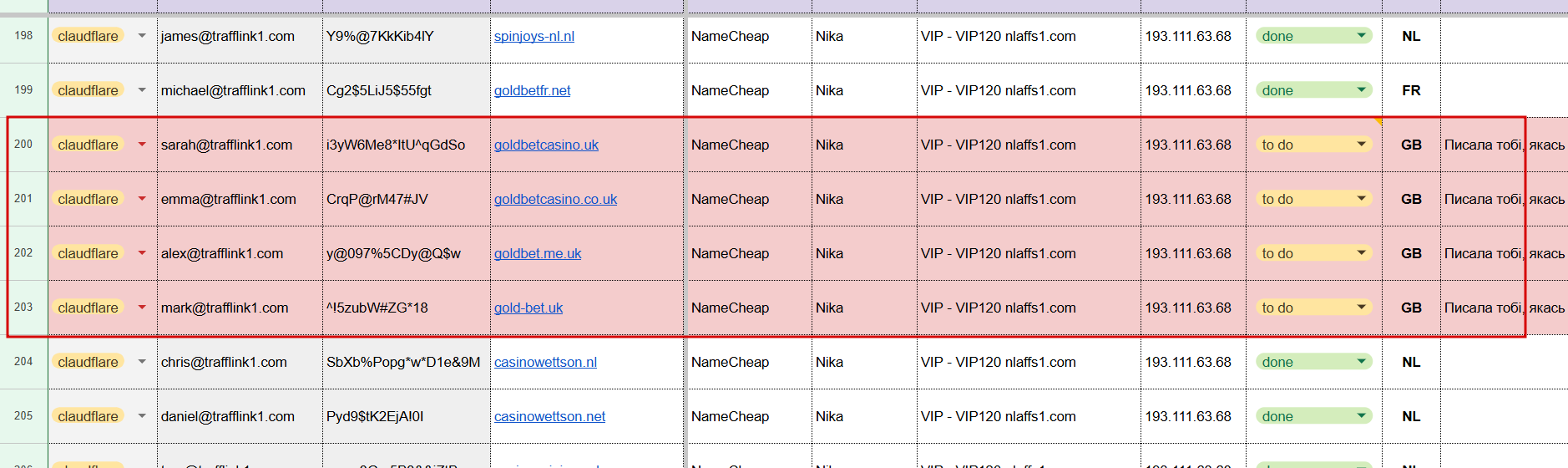The image size is (1568, 468).
Task: Select cell with sarah@trafflink1.com
Action: [240, 145]
